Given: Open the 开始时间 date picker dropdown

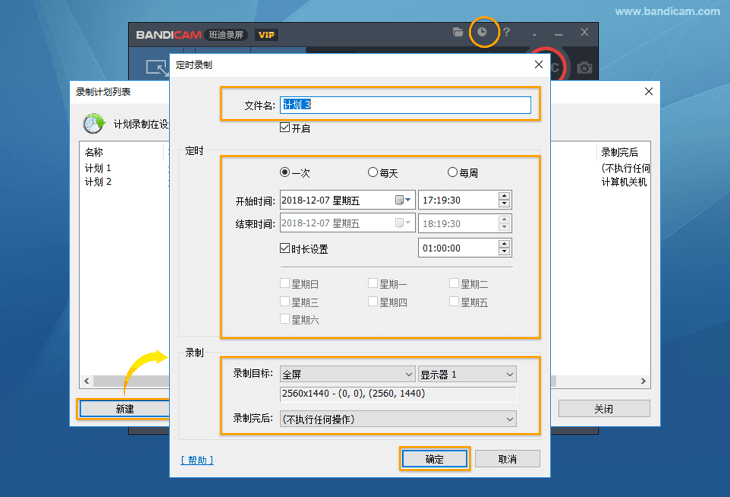Looking at the screenshot, I should (x=403, y=200).
